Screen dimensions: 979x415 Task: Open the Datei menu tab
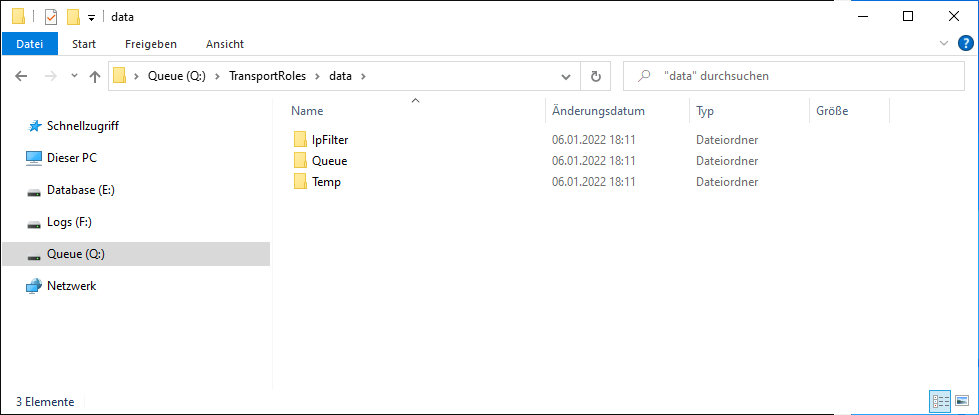30,44
